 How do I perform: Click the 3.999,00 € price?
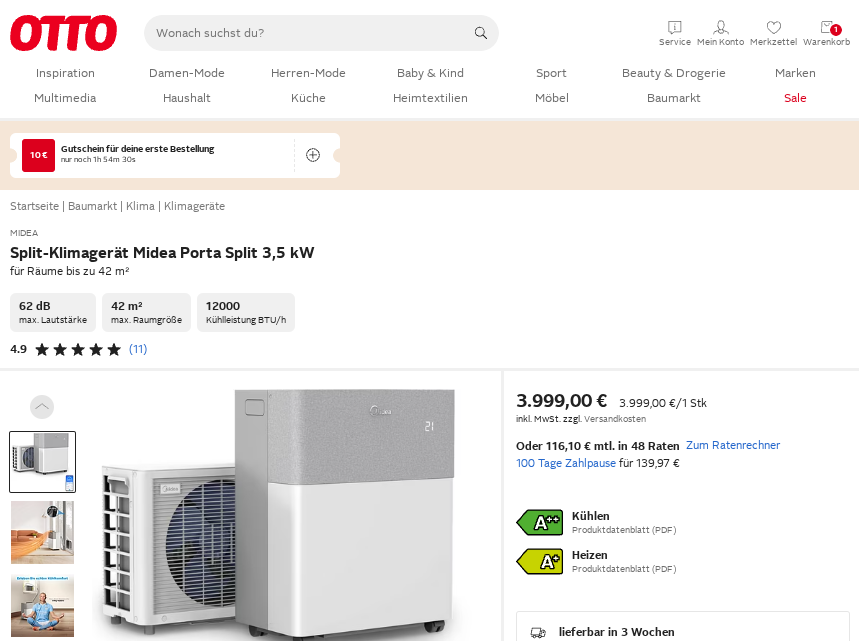562,400
